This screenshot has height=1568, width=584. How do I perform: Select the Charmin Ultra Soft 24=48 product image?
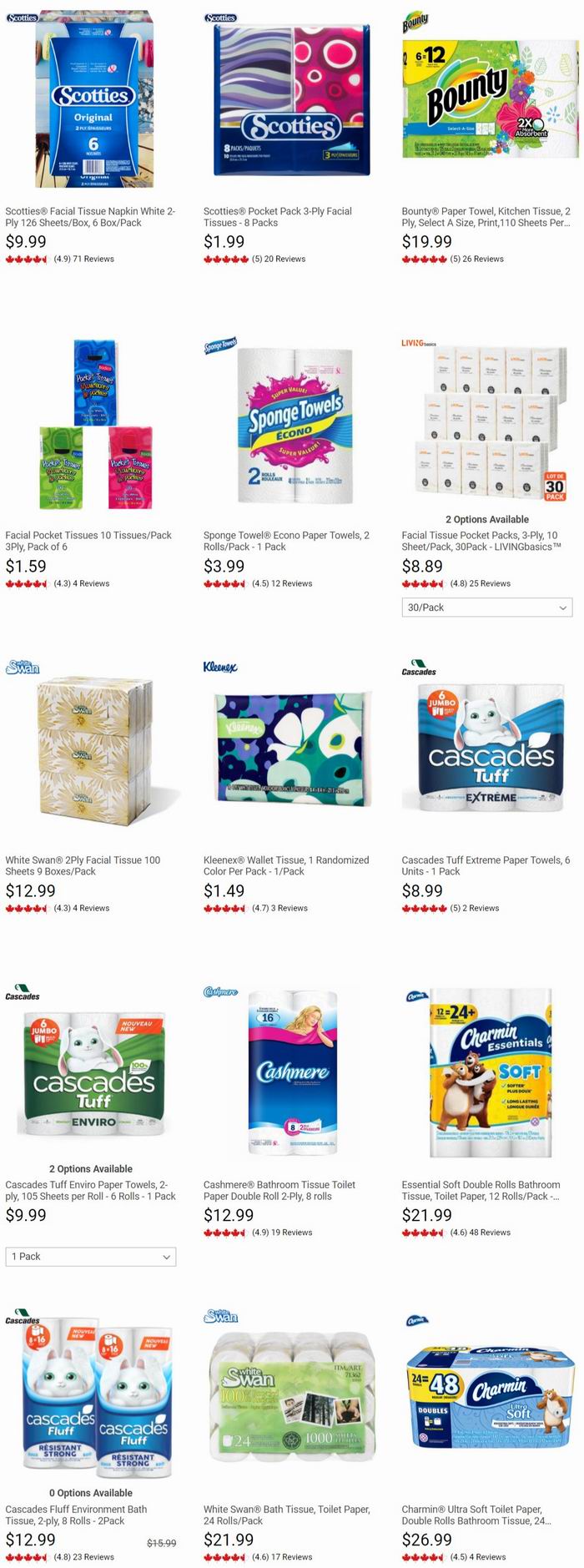[x=491, y=1399]
